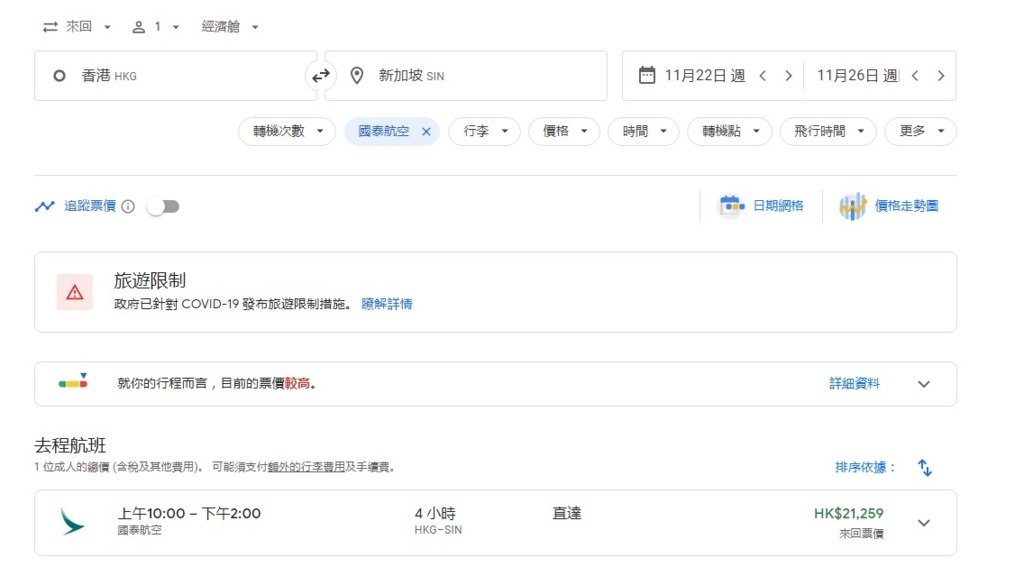This screenshot has width=1024, height=576.
Task: Open the 來回 trip type dropdown
Action: 76,27
